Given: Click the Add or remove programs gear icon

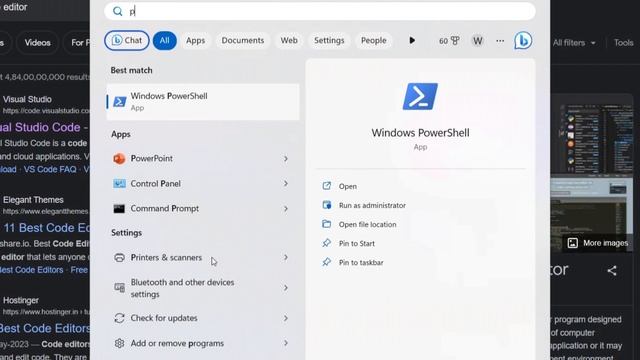Looking at the screenshot, I should pos(119,343).
